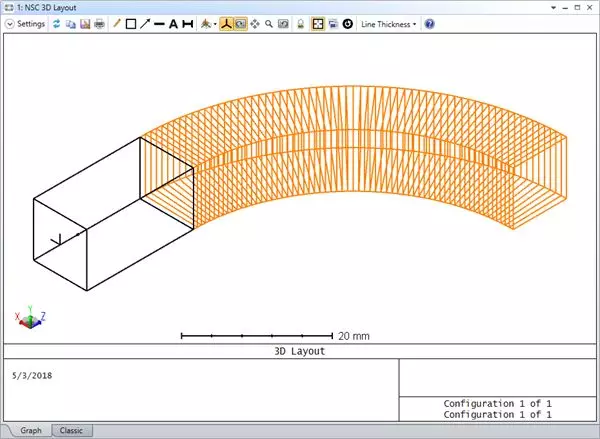Select the arrow annotation tool

(145, 23)
